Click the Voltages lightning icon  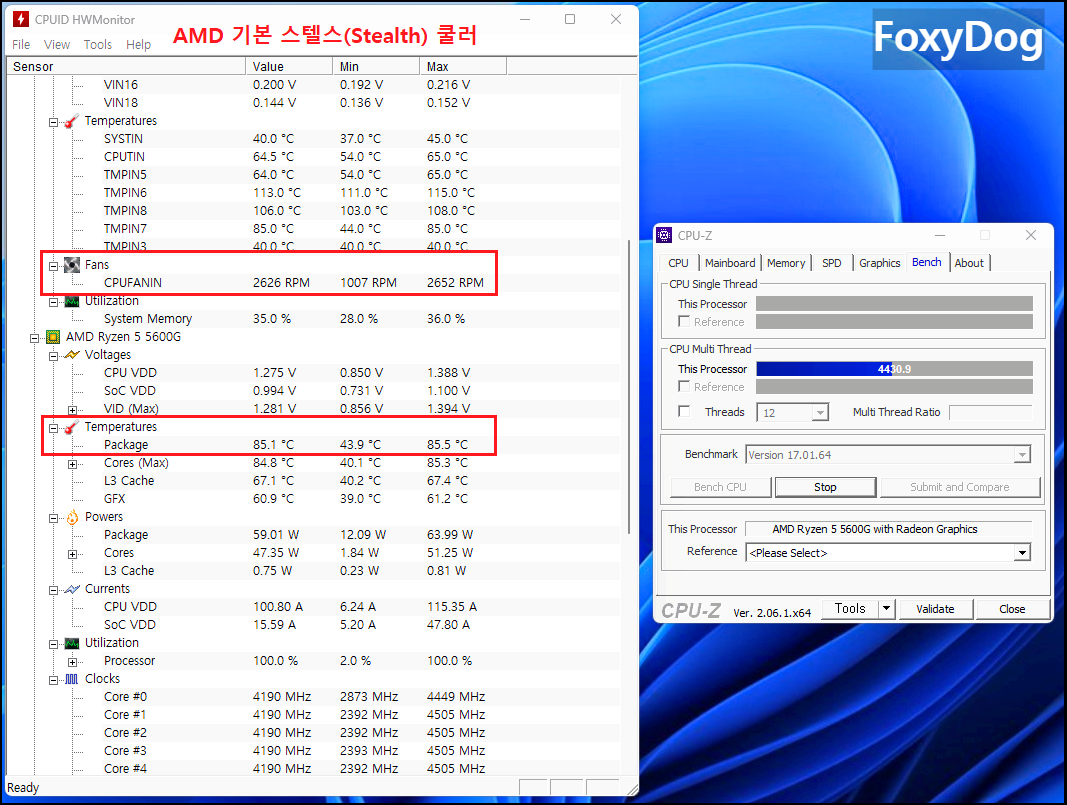point(71,355)
